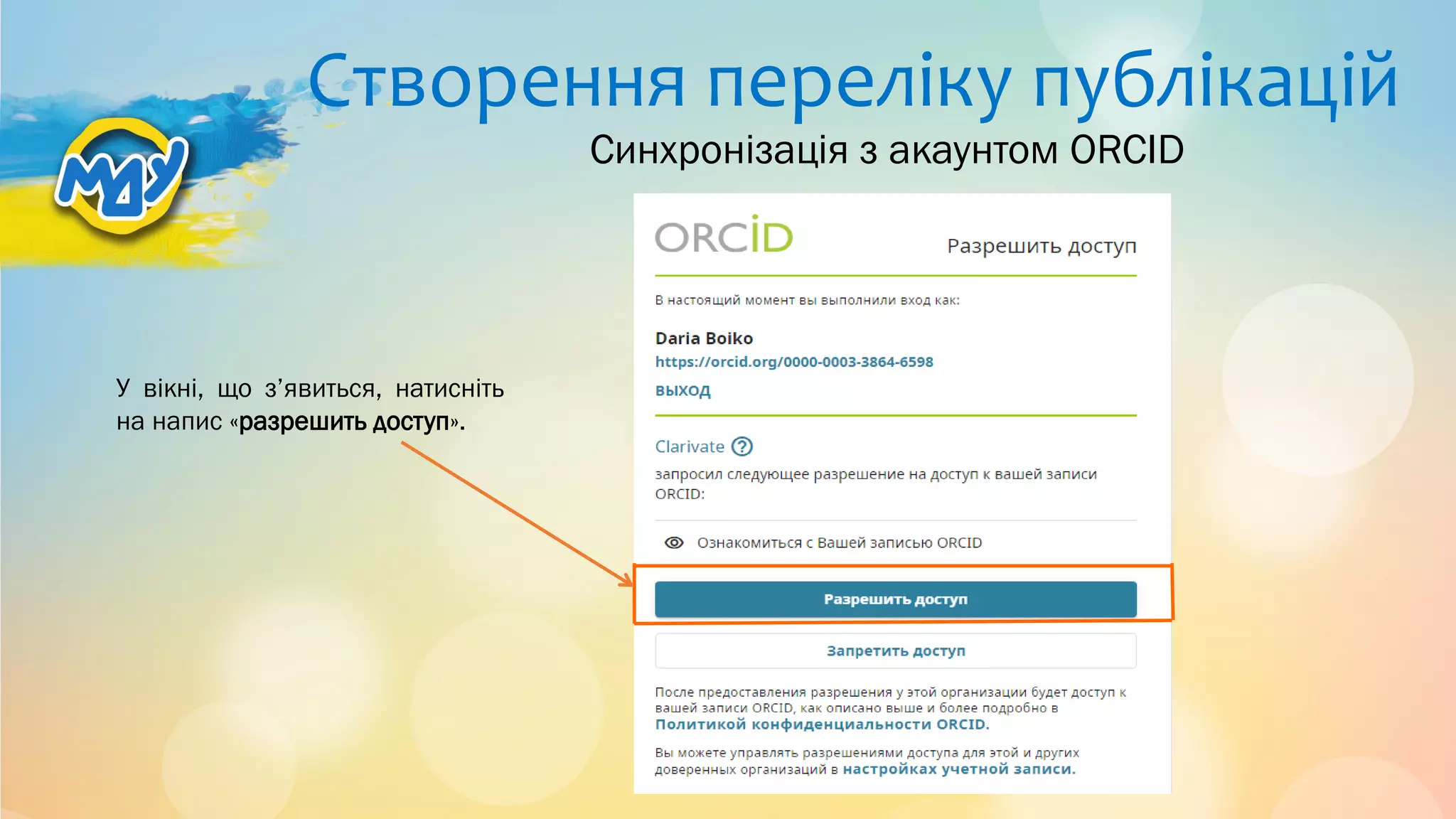Click the text В настоящий момент вы выполнили вход как
Screen dimensions: 1456x819
(807, 301)
